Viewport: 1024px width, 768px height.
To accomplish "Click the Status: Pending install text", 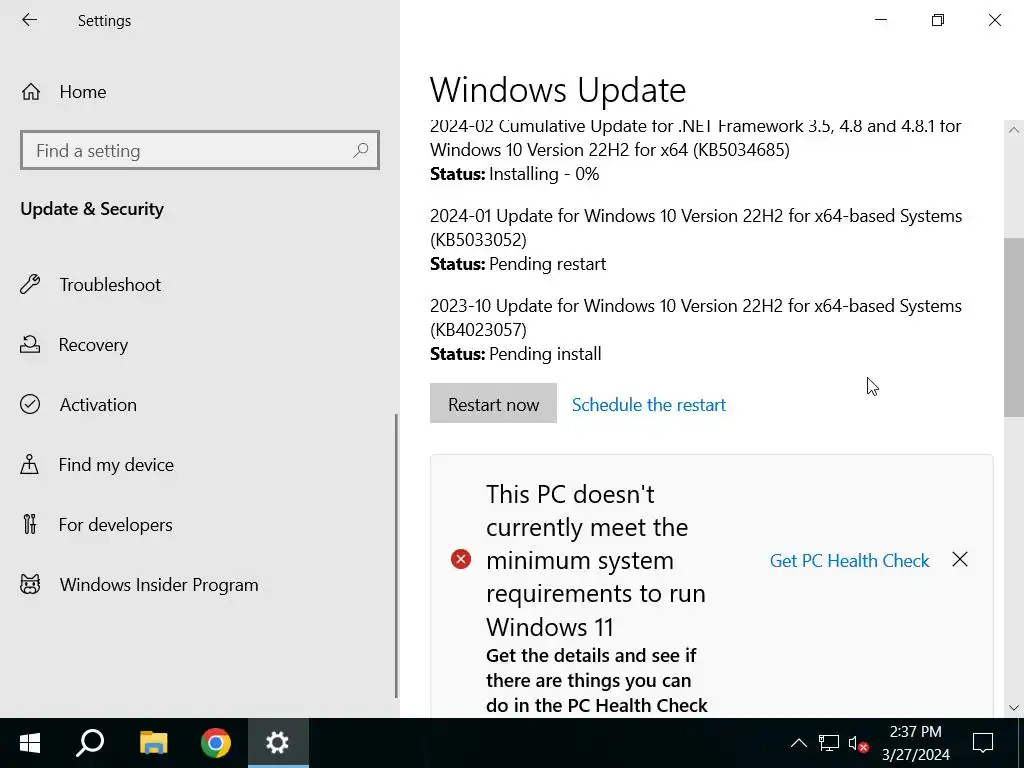I will [515, 354].
